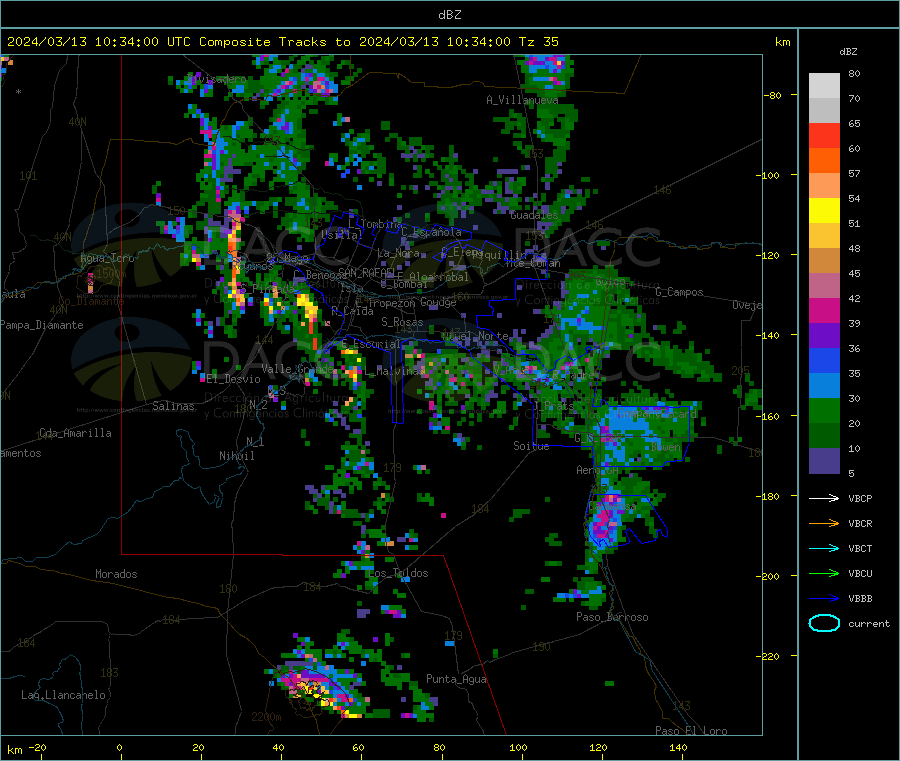Click the 'Tz 35' text in header
This screenshot has width=900, height=761.
(538, 42)
